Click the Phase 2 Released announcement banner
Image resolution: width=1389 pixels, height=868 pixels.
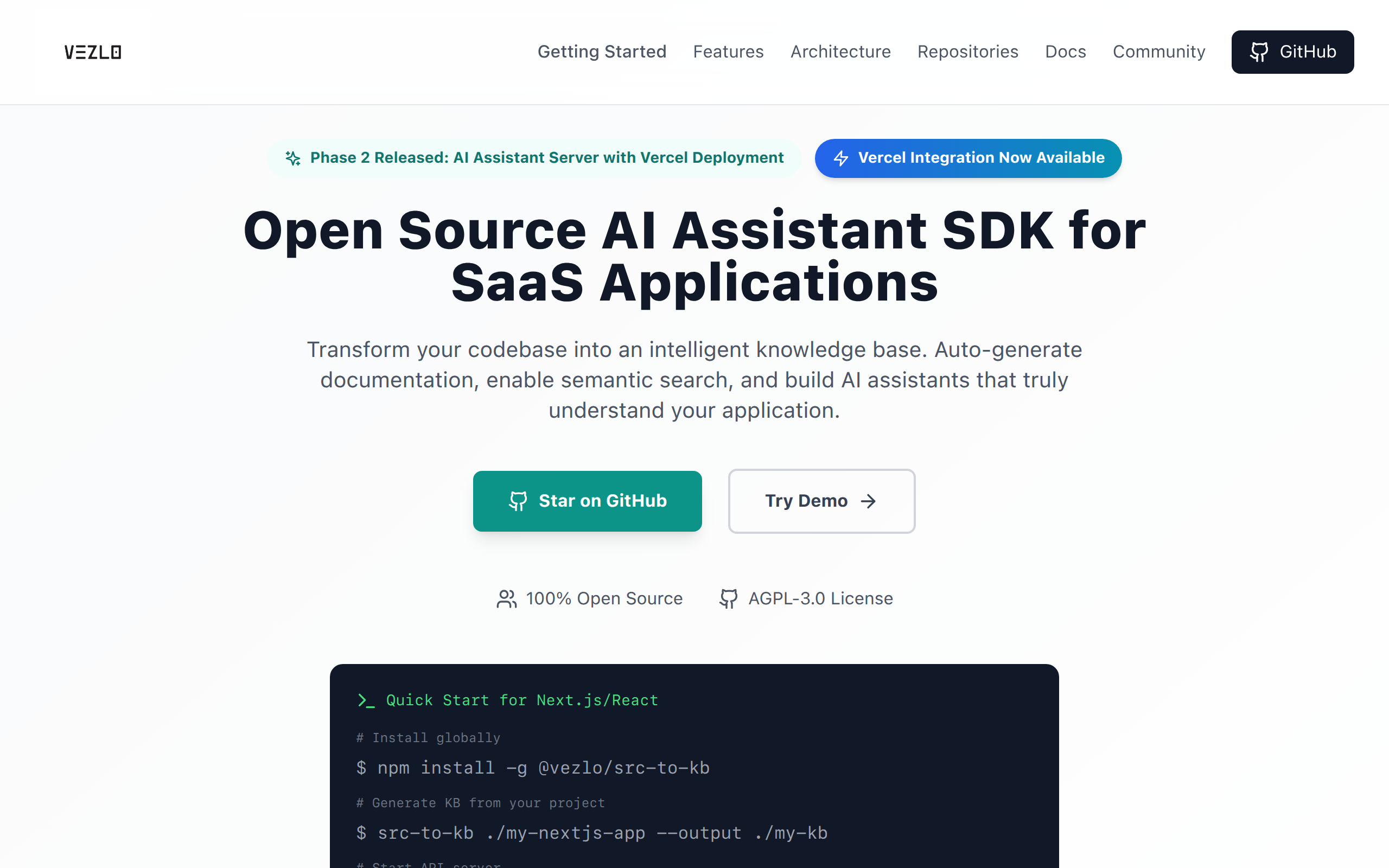536,158
